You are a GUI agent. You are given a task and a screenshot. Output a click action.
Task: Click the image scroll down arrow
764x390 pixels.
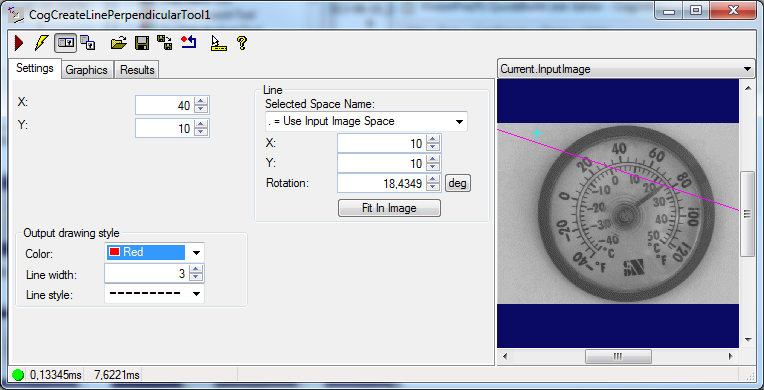(747, 340)
